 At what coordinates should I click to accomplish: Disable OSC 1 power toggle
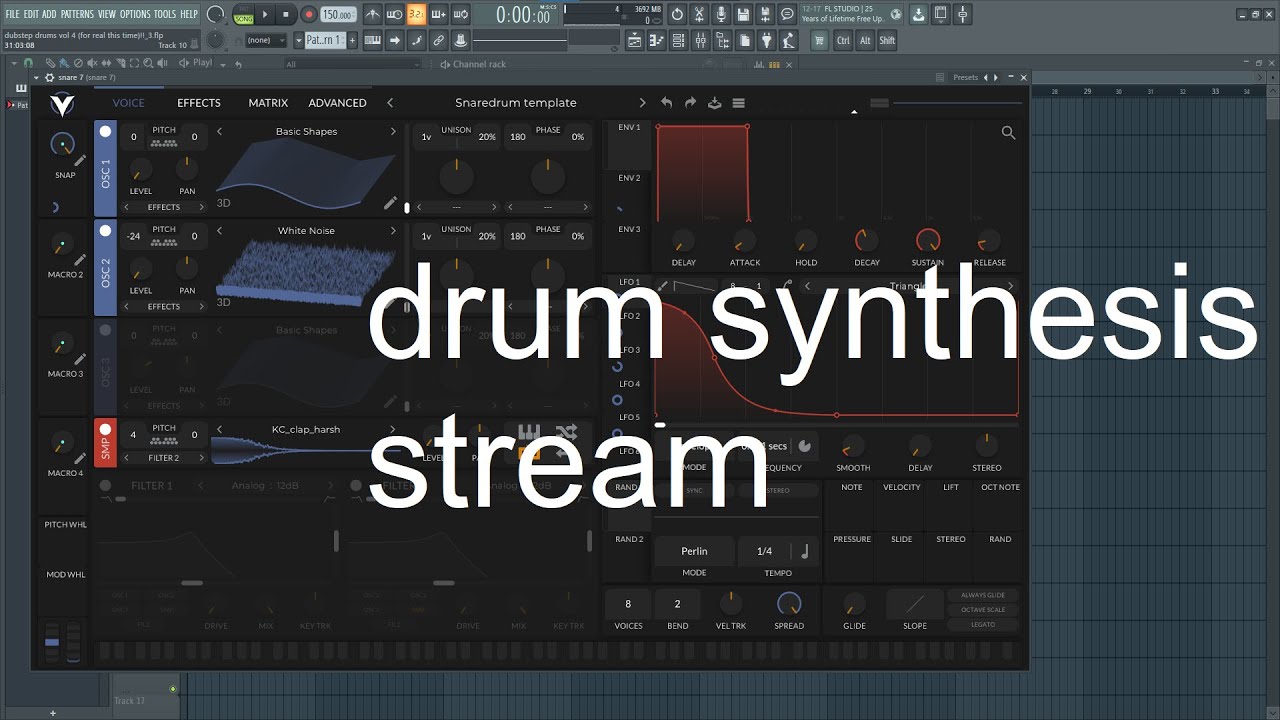(x=105, y=131)
